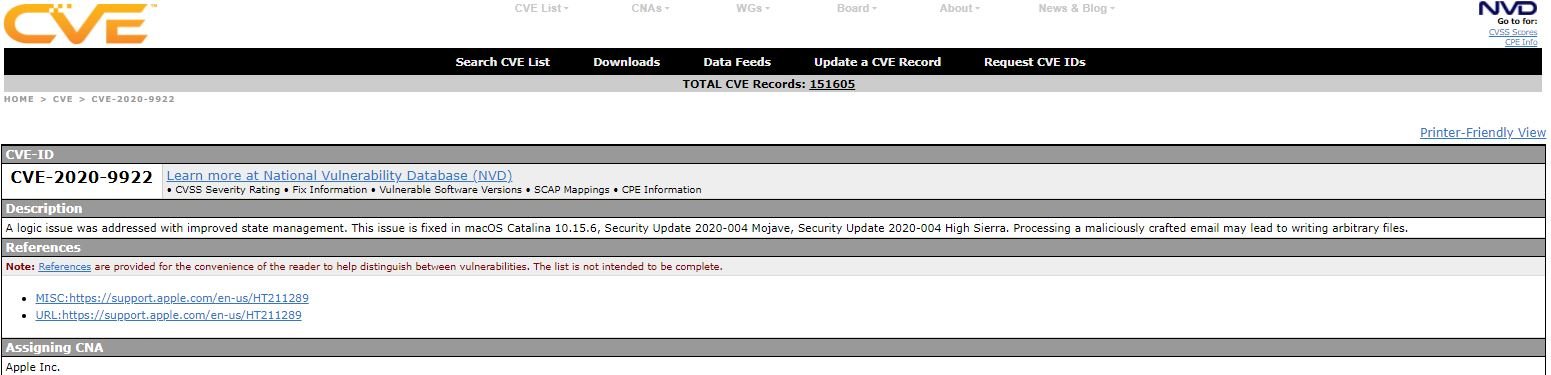
Task: Open the Board dropdown menu
Action: (x=856, y=8)
